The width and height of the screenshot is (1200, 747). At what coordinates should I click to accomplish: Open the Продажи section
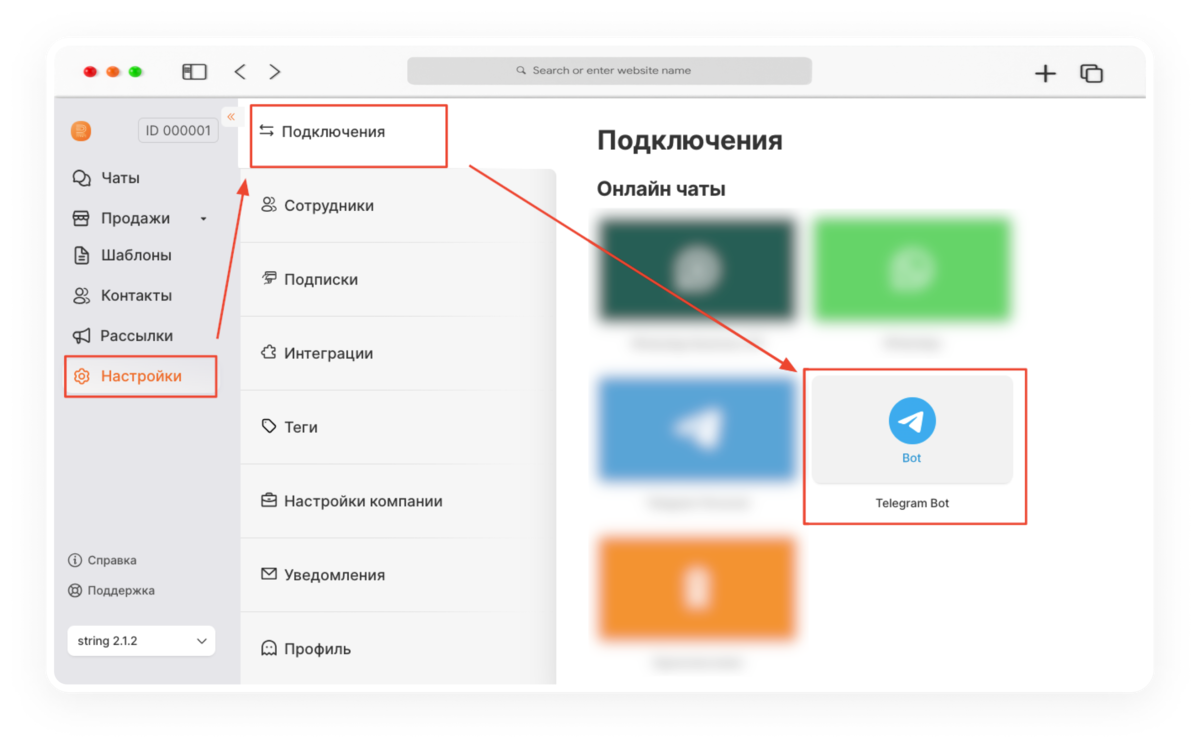coord(135,218)
